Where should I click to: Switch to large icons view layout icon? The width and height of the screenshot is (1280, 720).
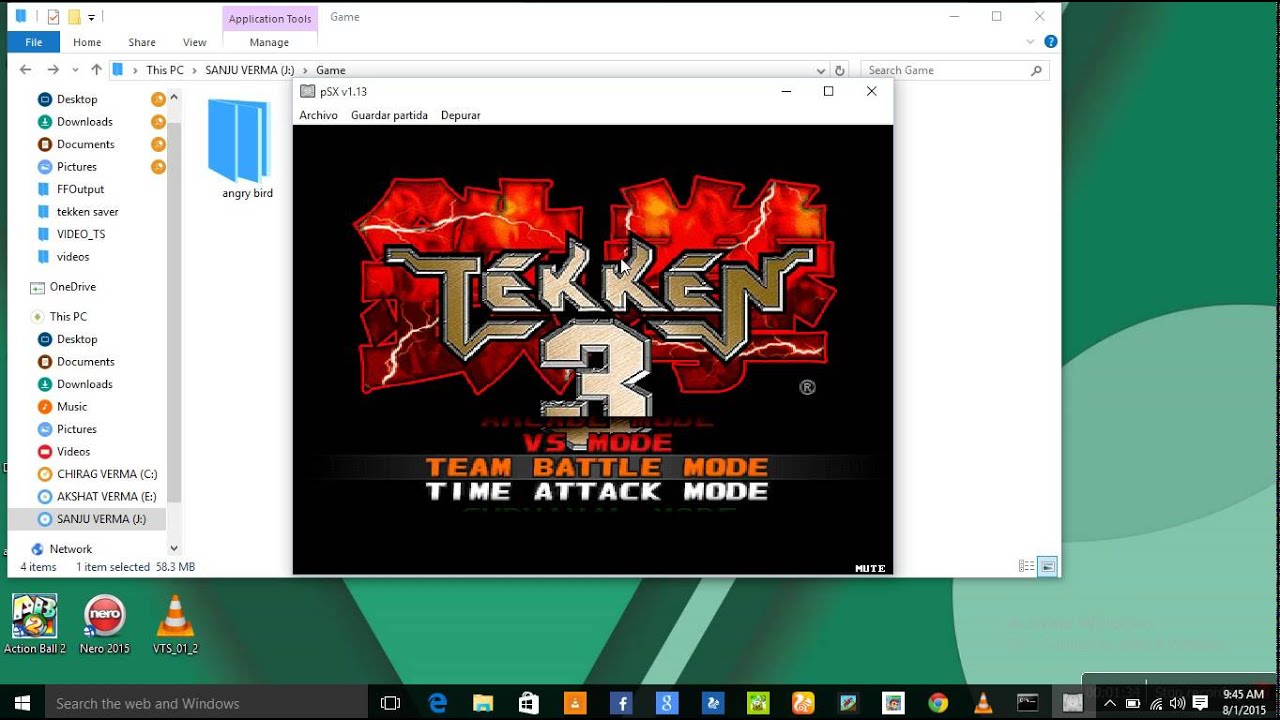[x=1047, y=566]
